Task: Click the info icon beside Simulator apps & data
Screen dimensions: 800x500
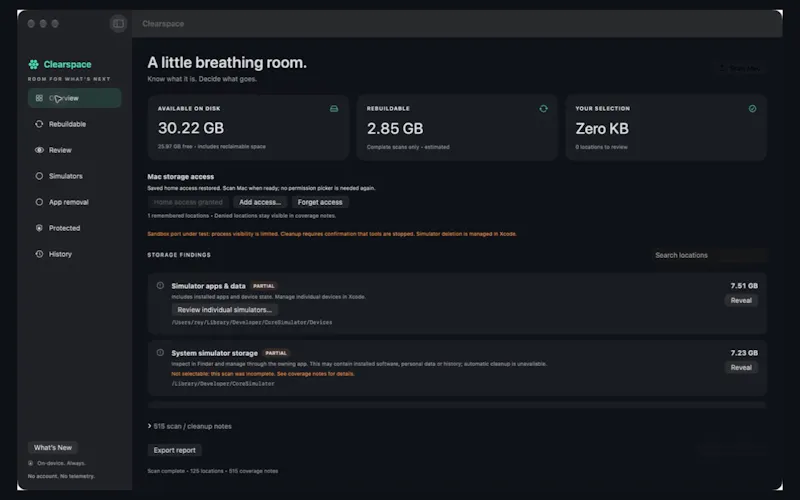Action: 160,286
